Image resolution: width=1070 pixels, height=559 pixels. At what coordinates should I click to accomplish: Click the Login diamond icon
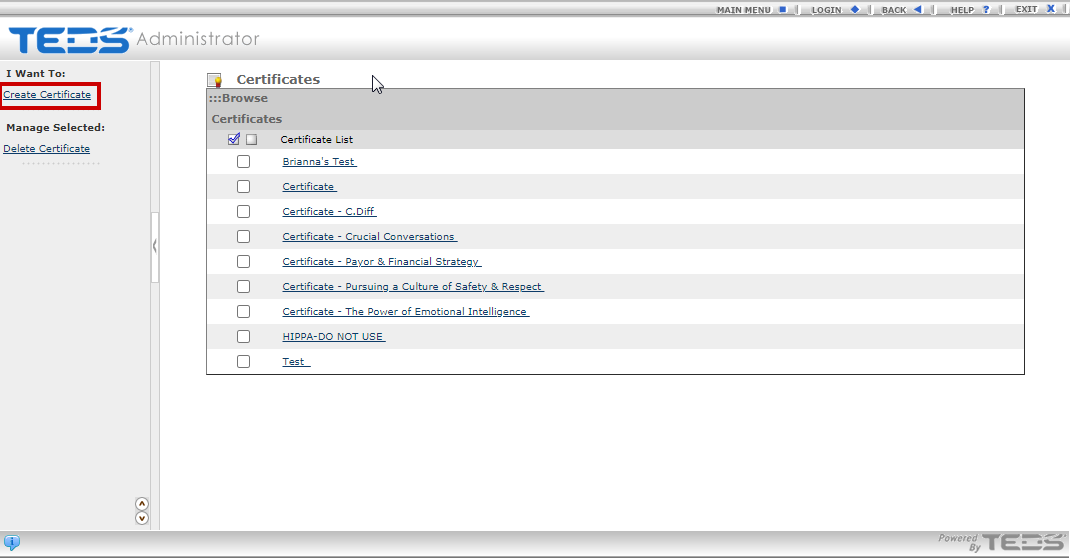(x=855, y=9)
